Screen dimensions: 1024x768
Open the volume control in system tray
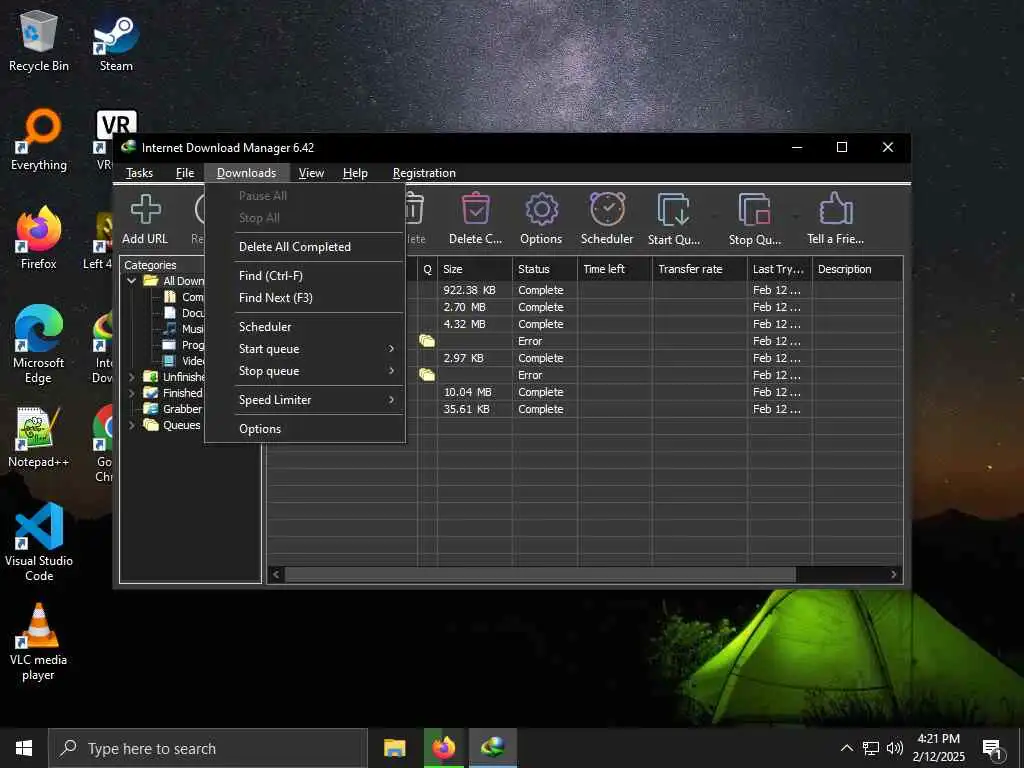pos(895,748)
